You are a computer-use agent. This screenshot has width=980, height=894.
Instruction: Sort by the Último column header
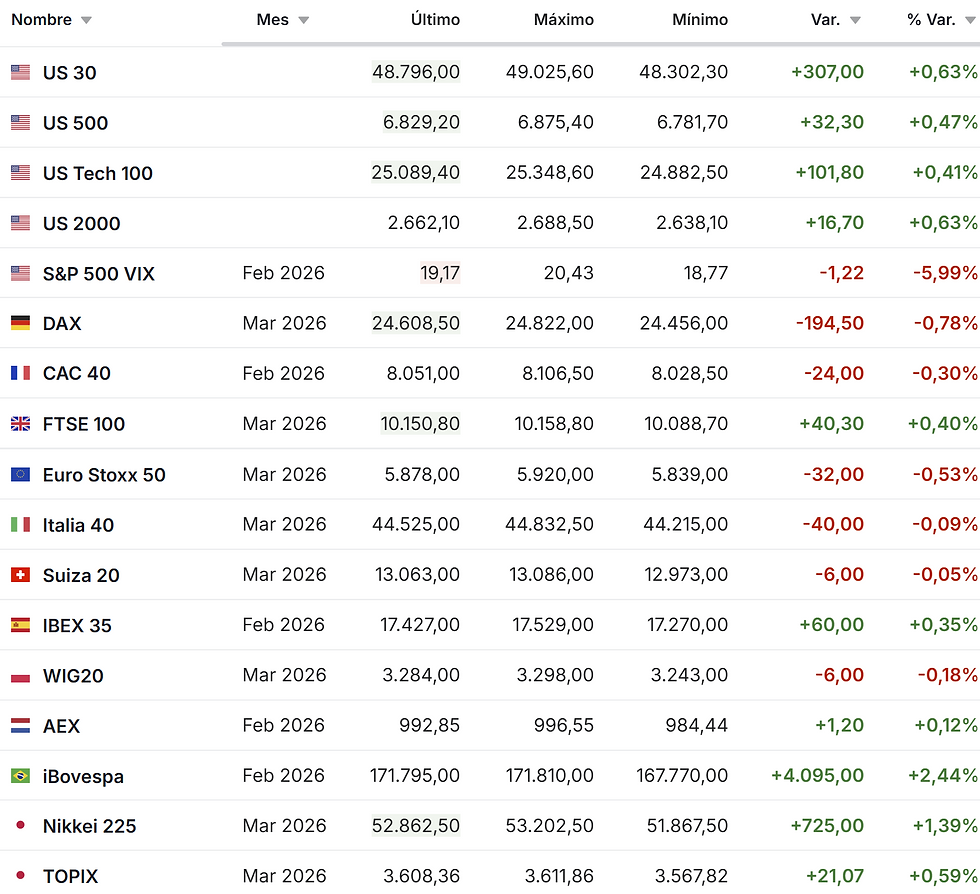435,20
